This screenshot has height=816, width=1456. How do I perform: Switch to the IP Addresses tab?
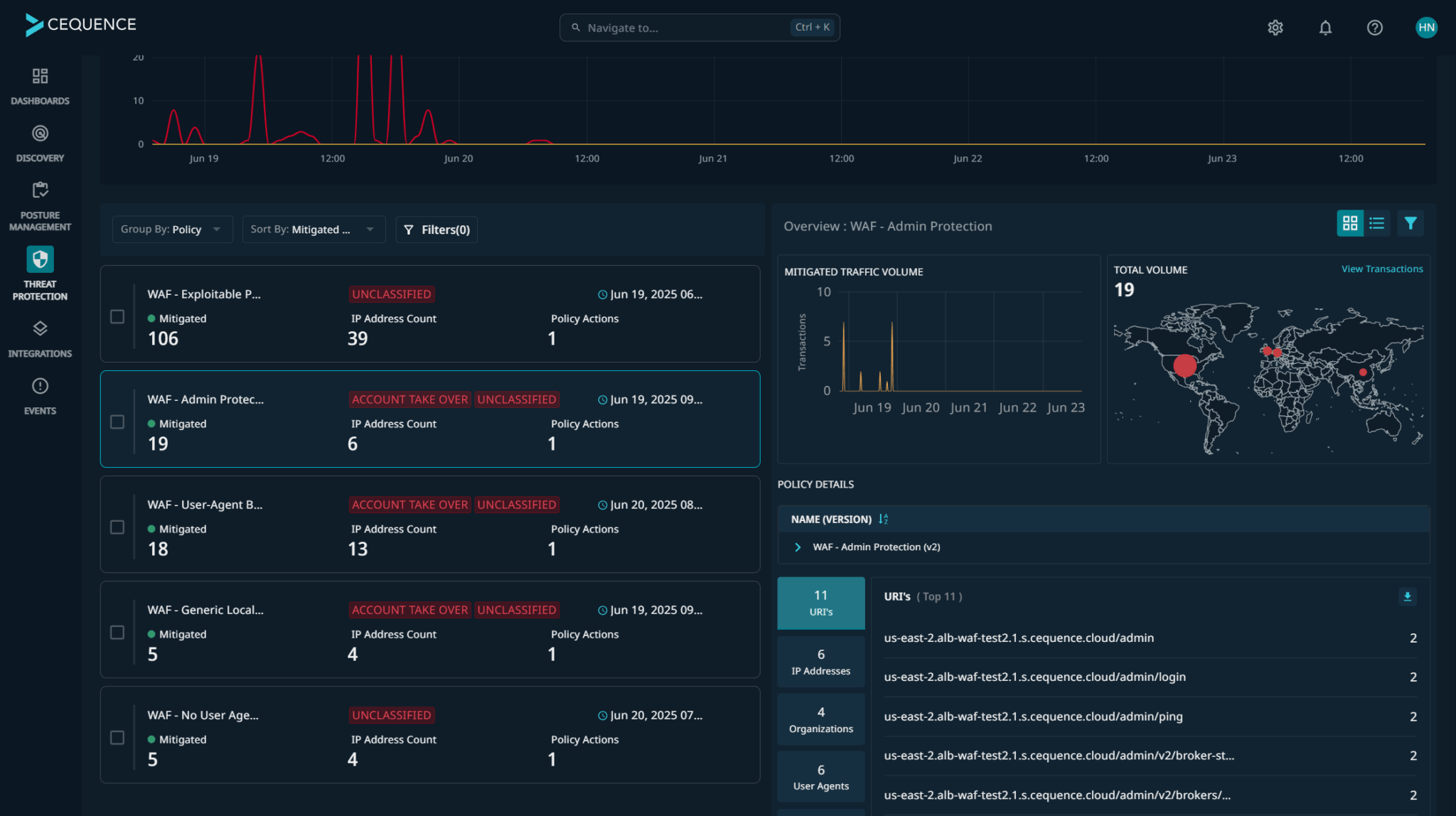pos(820,661)
